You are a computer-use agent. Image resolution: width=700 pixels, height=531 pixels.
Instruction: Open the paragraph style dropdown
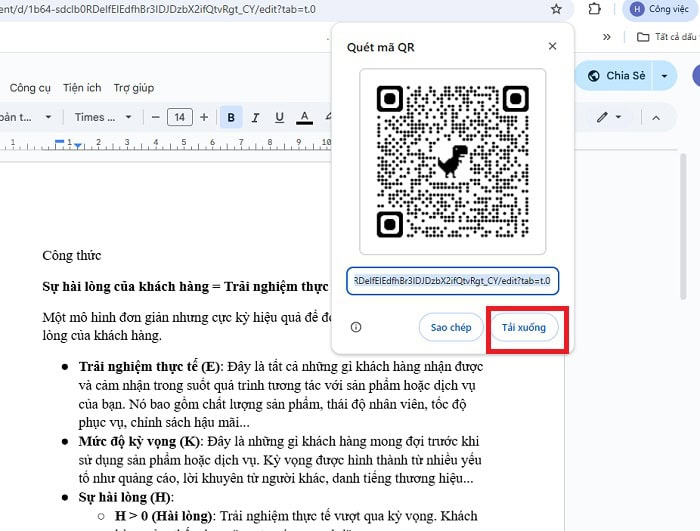click(x=25, y=117)
